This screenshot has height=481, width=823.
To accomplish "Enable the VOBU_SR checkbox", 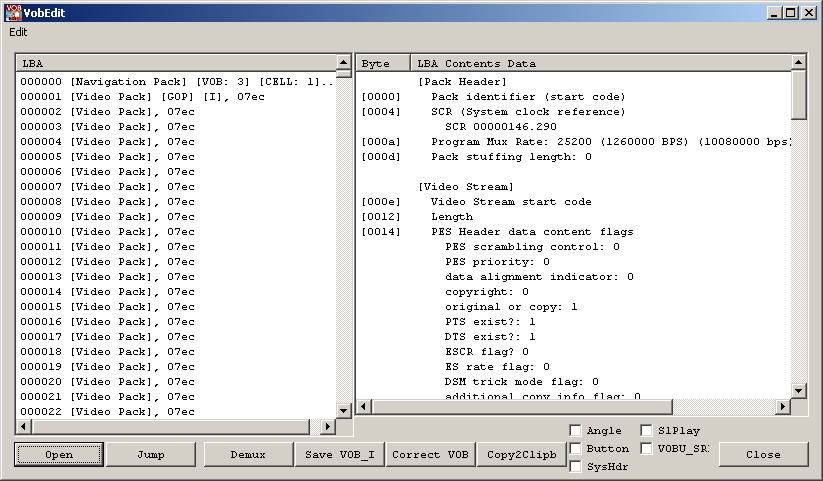I will (x=647, y=448).
